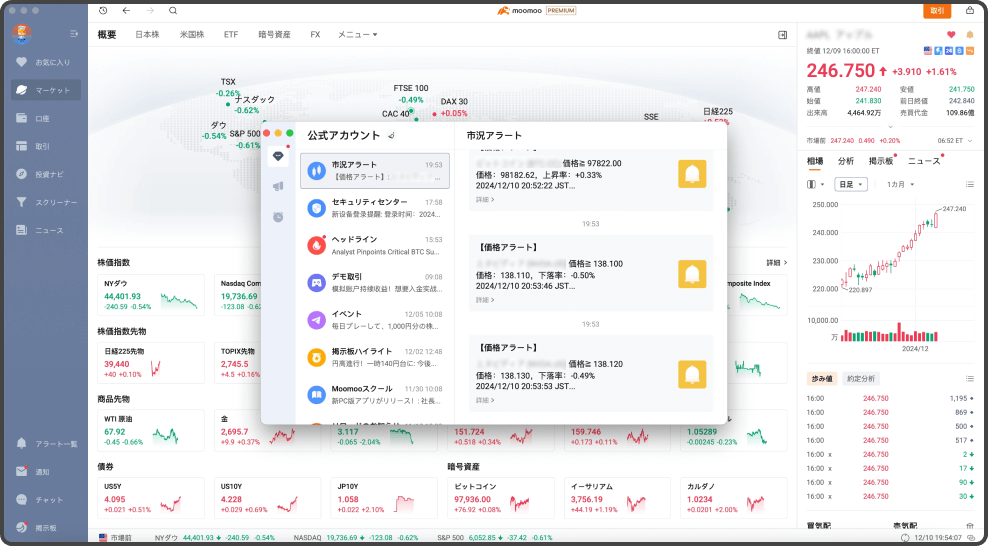Open the 日足 interval dropdown

pyautogui.click(x=851, y=185)
